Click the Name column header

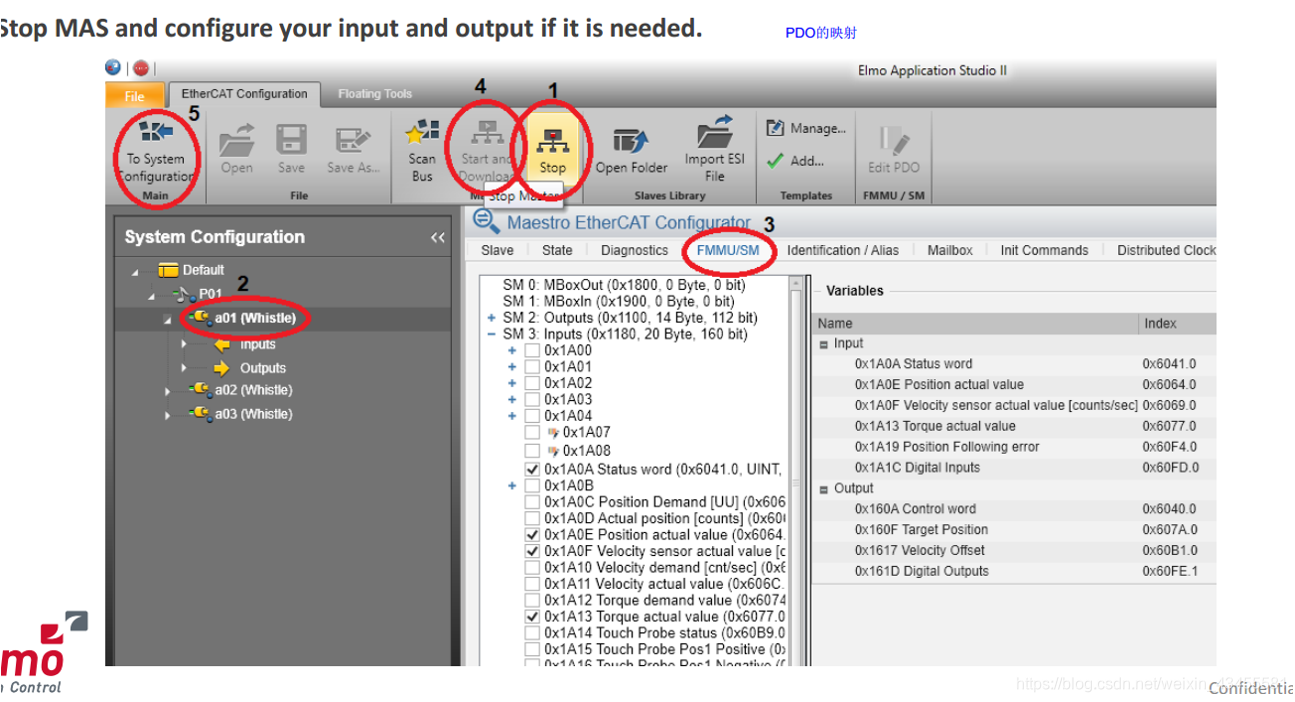click(976, 323)
